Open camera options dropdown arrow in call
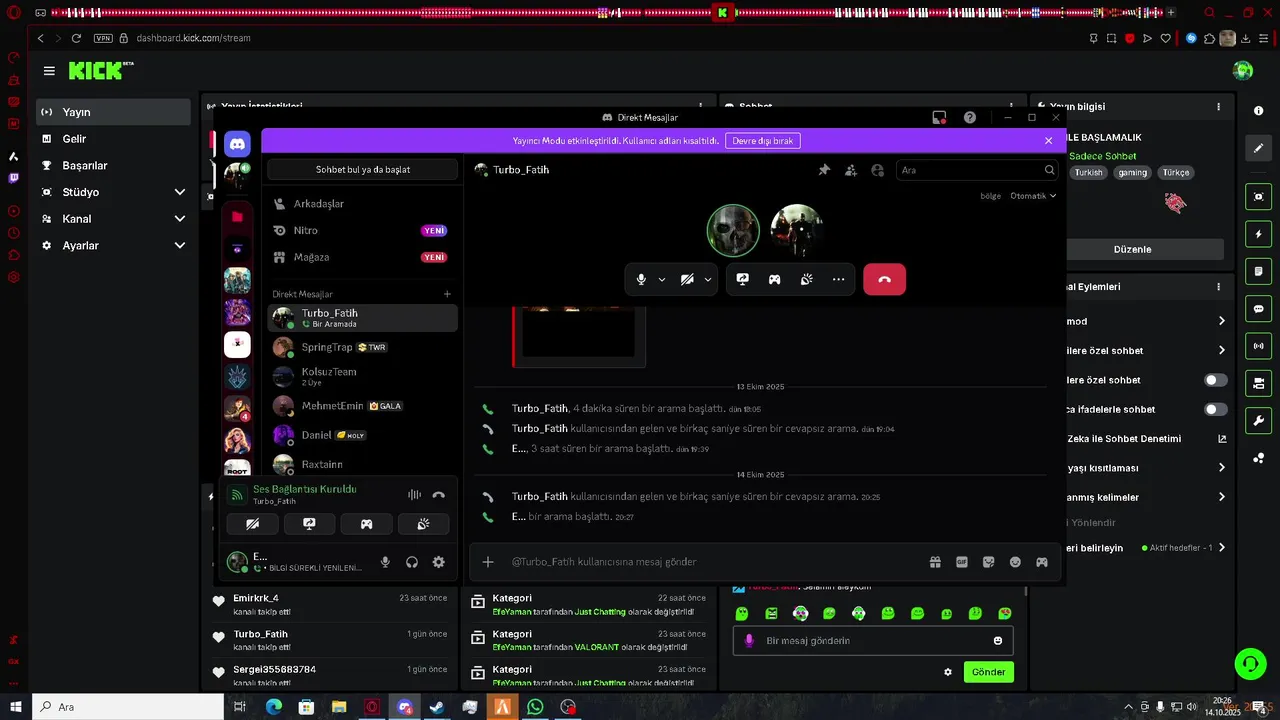Viewport: 1280px width, 720px height. coord(708,280)
